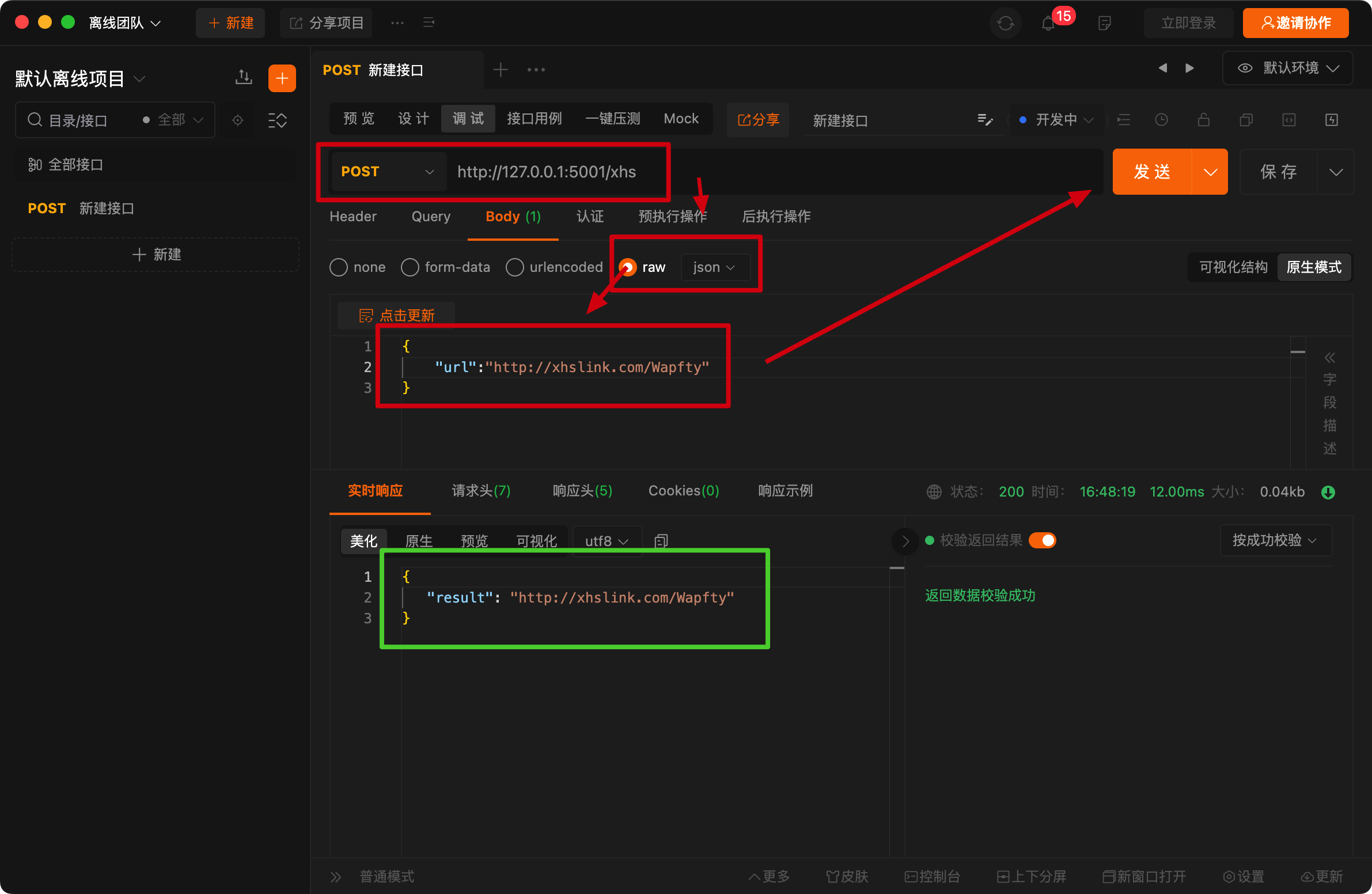Click the export upload icon beside project name
This screenshot has width=1372, height=894.
click(244, 77)
